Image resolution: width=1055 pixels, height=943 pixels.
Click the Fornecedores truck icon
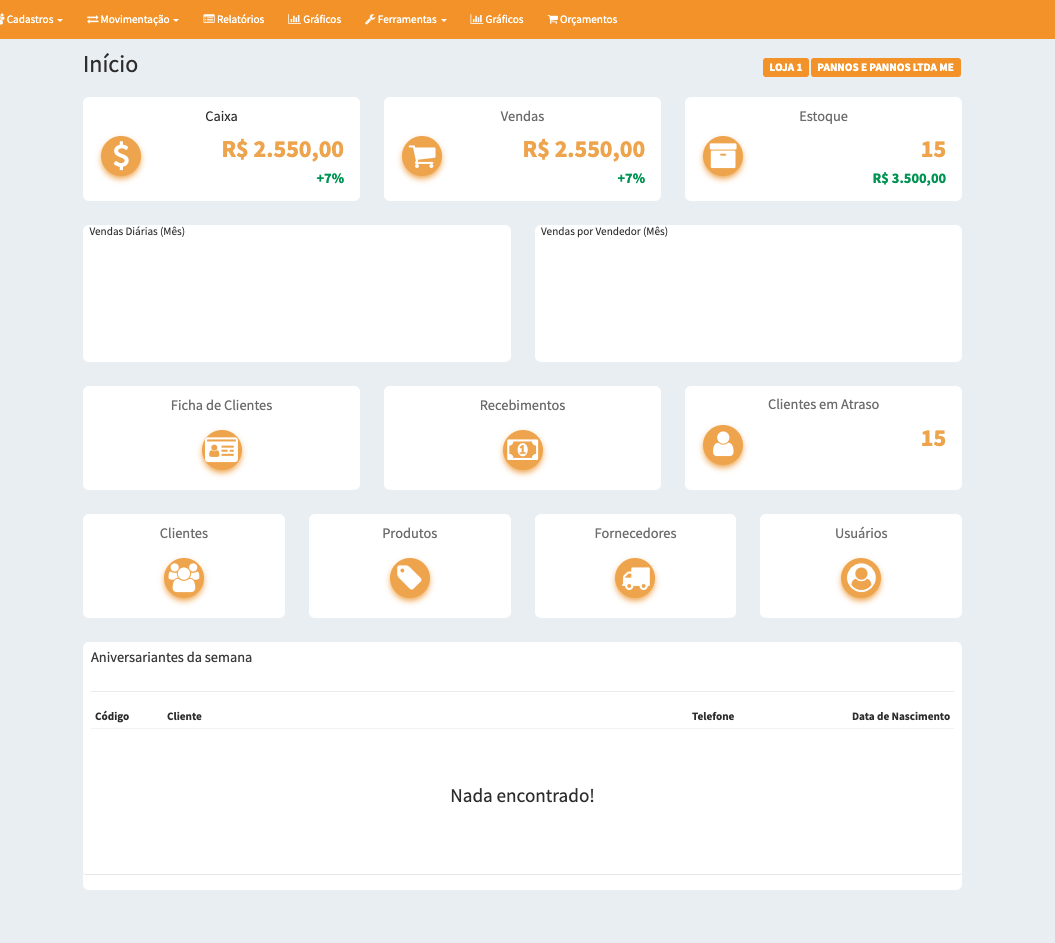pyautogui.click(x=635, y=578)
